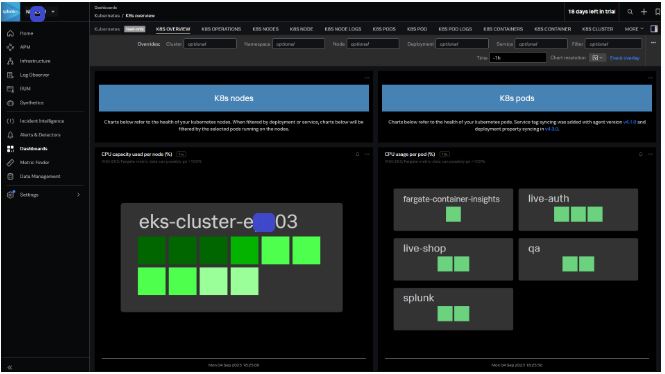Switch to the K8S CONTAINERS tab

503,29
